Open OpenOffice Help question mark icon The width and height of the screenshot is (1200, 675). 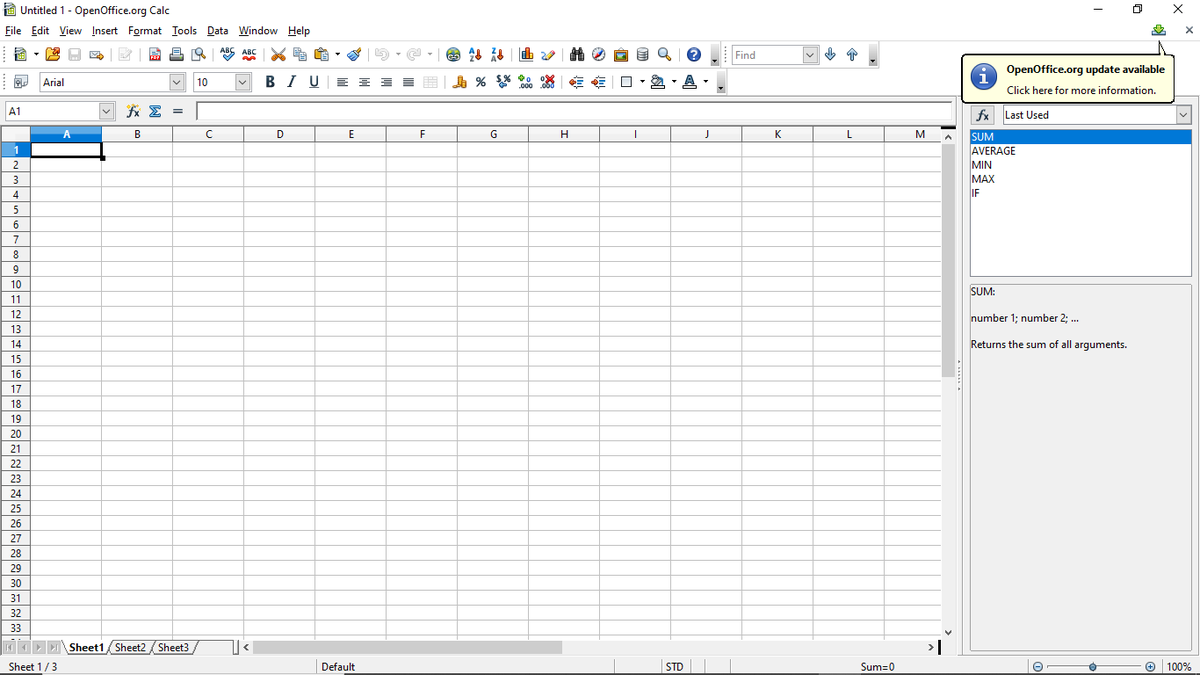pos(692,55)
